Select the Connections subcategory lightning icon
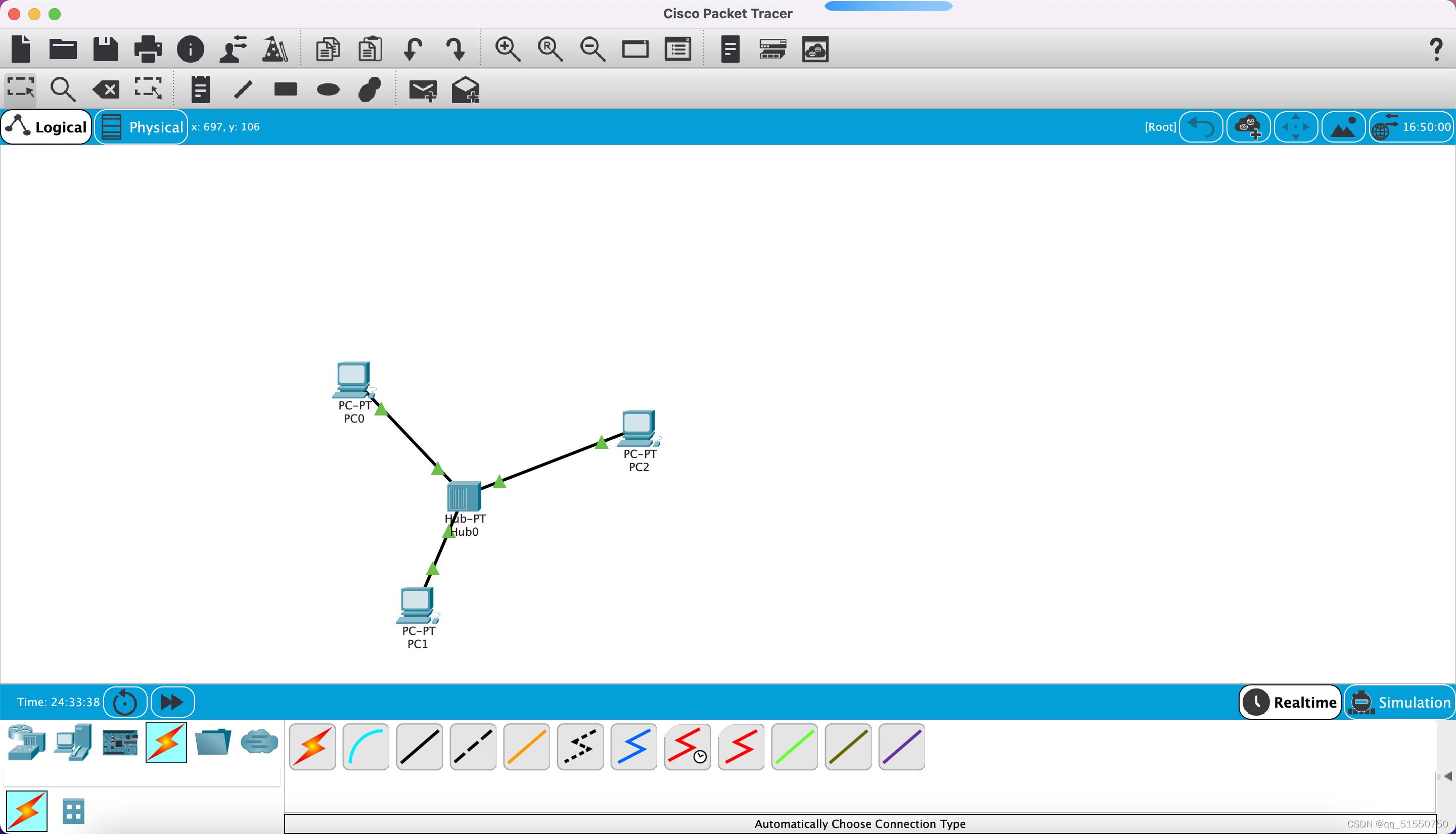1456x834 pixels. click(x=26, y=811)
